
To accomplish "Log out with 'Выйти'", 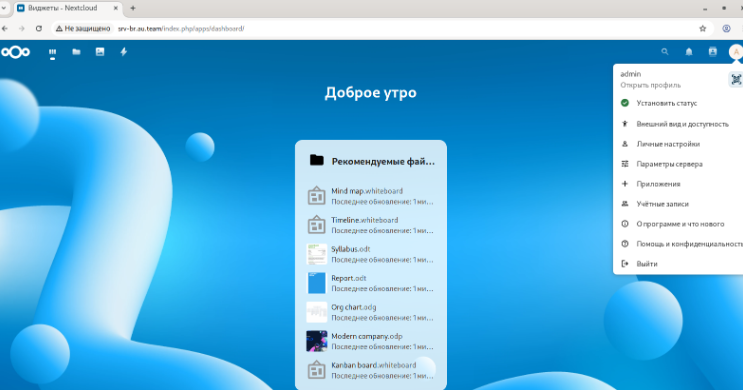I will [678, 263].
